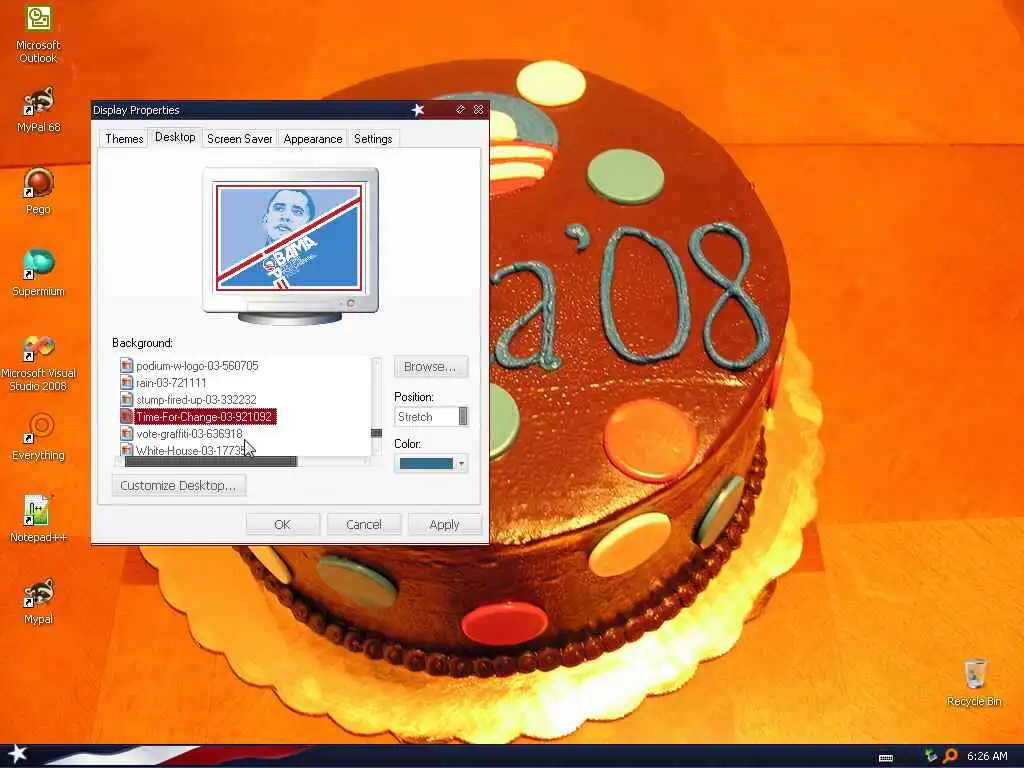The width and height of the screenshot is (1024, 768).
Task: Switch to the Themes tab
Action: coord(124,138)
